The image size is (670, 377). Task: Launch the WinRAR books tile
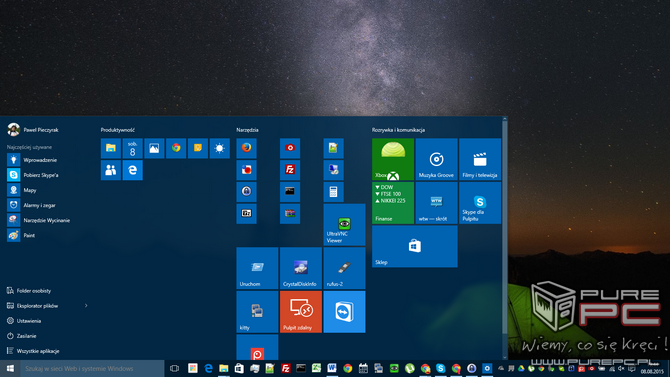[x=290, y=214]
